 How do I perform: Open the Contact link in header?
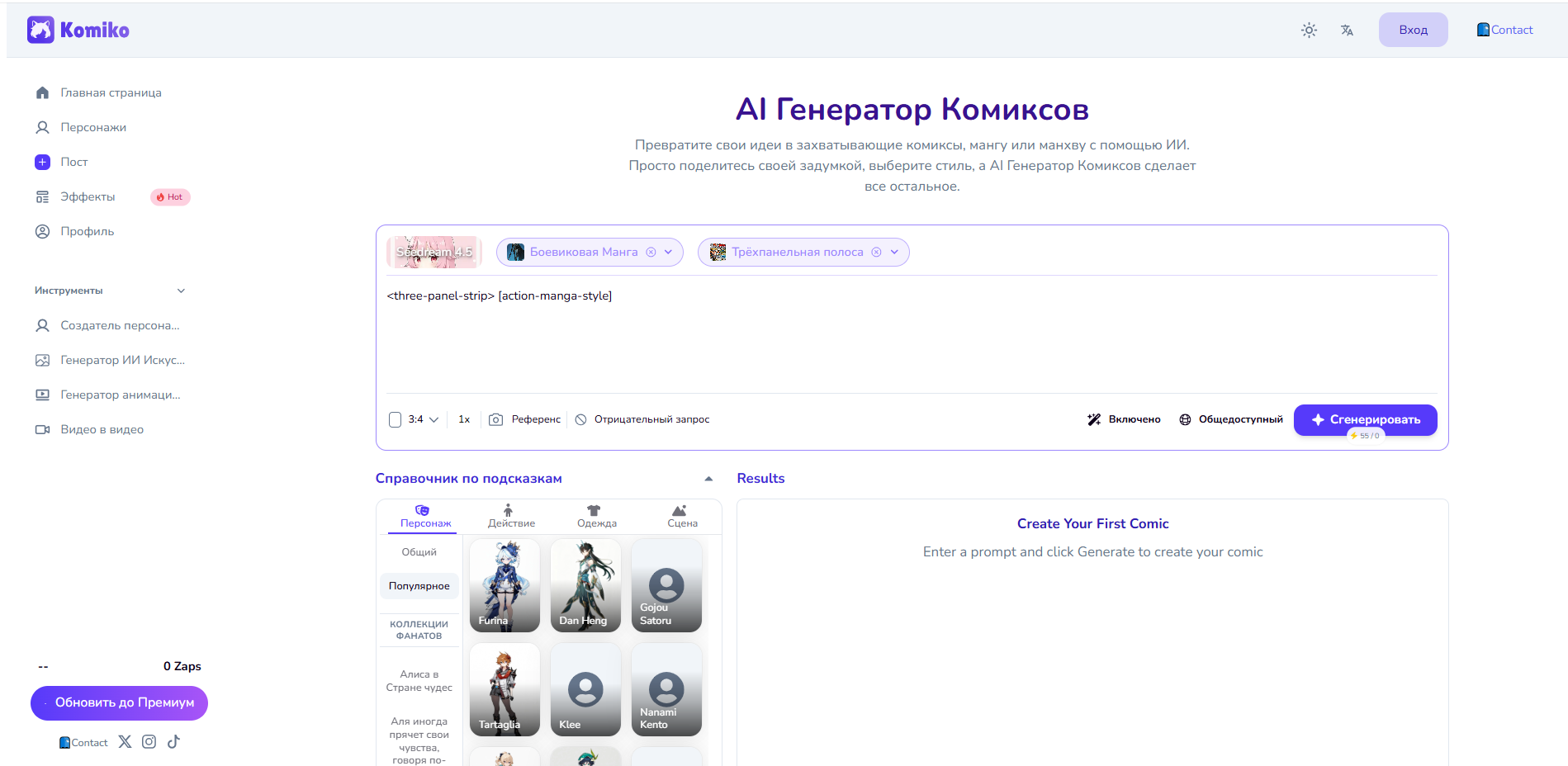1504,30
